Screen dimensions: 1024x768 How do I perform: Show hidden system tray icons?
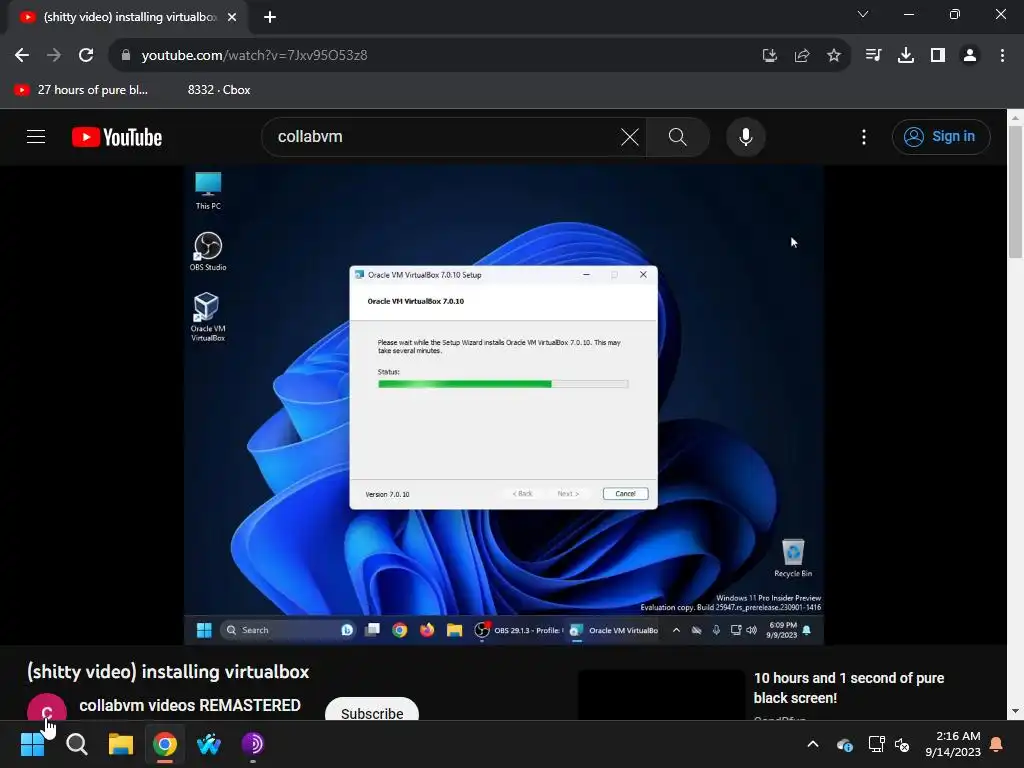point(813,744)
